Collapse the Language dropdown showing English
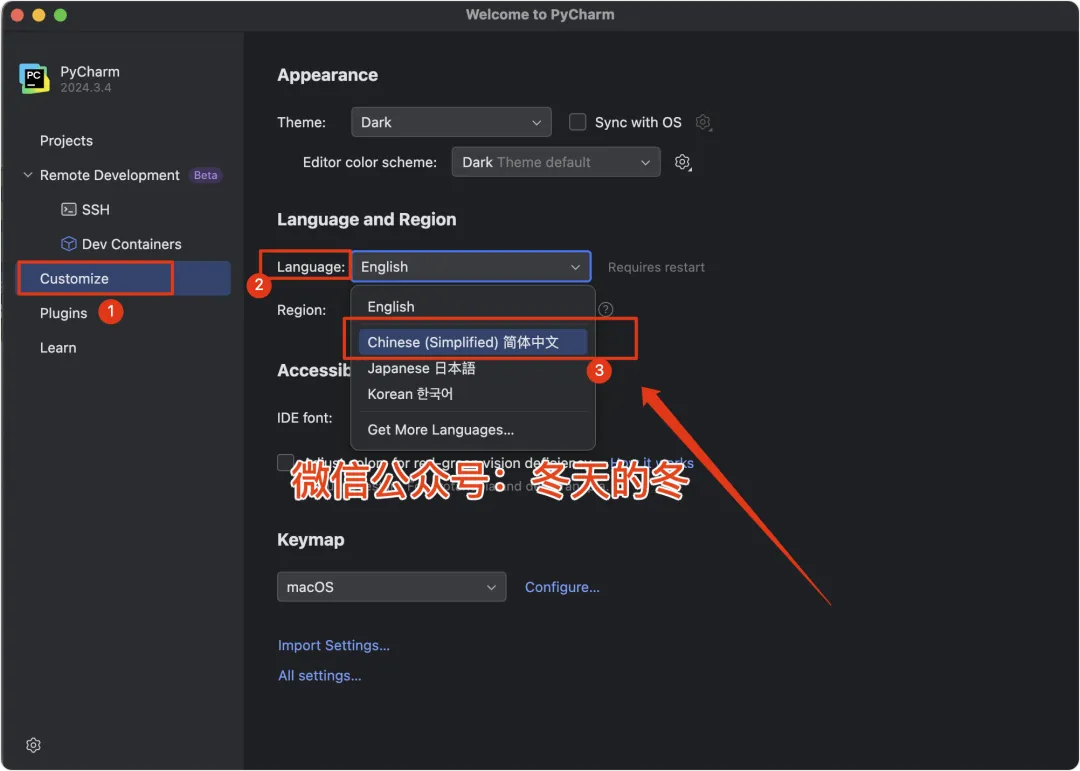This screenshot has width=1080, height=771. tap(471, 267)
